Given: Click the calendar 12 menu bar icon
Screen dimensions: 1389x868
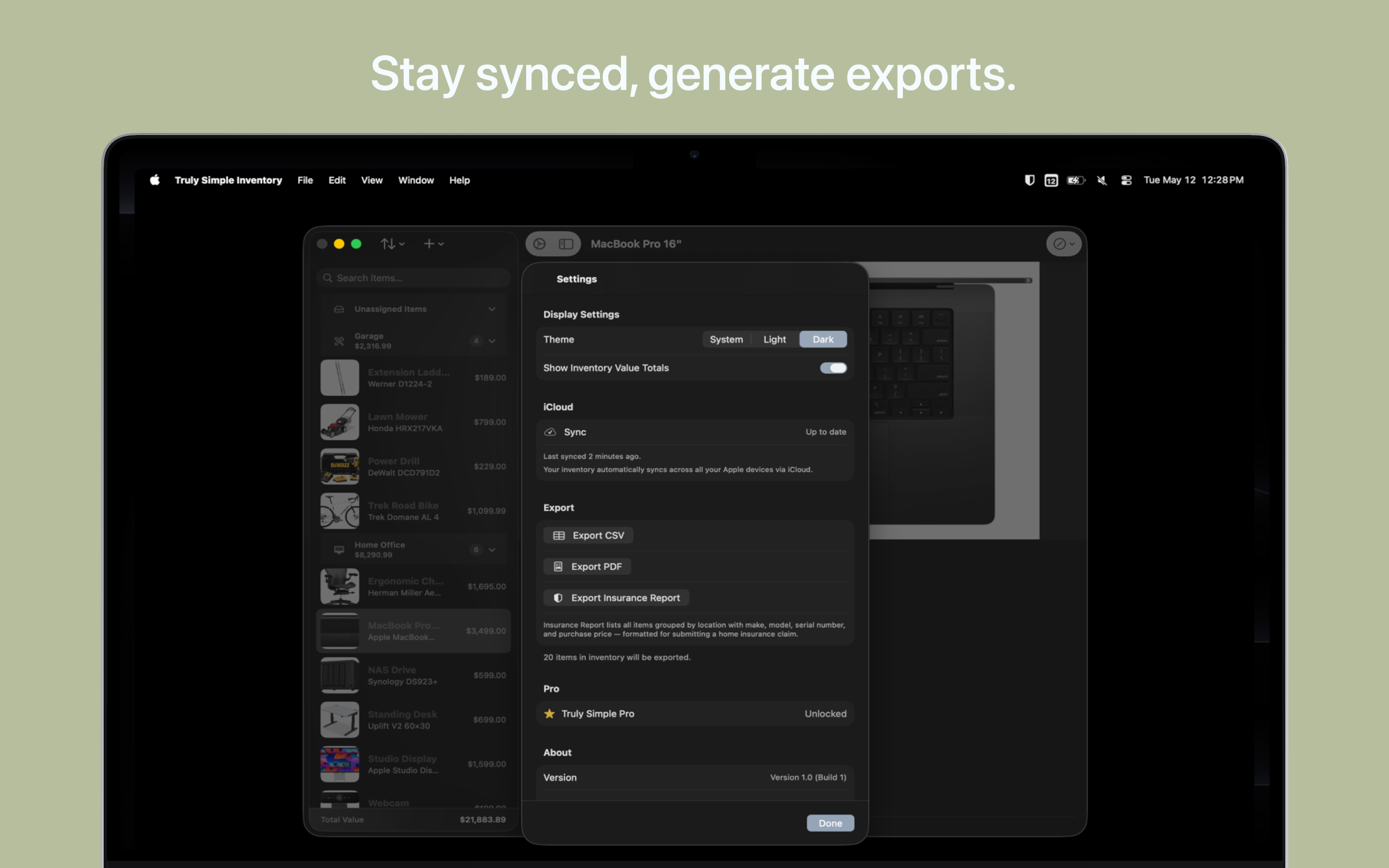Looking at the screenshot, I should point(1051,180).
